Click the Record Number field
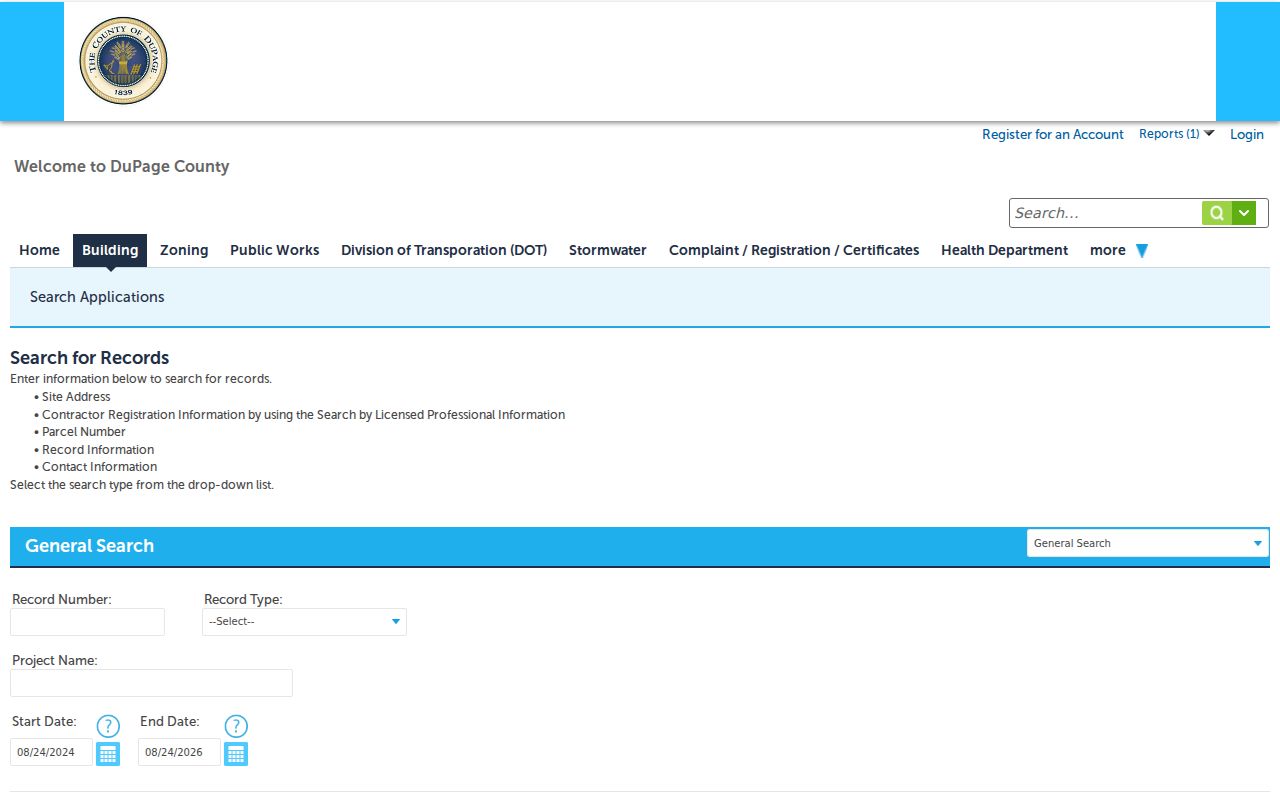Image resolution: width=1280 pixels, height=800 pixels. 87,622
